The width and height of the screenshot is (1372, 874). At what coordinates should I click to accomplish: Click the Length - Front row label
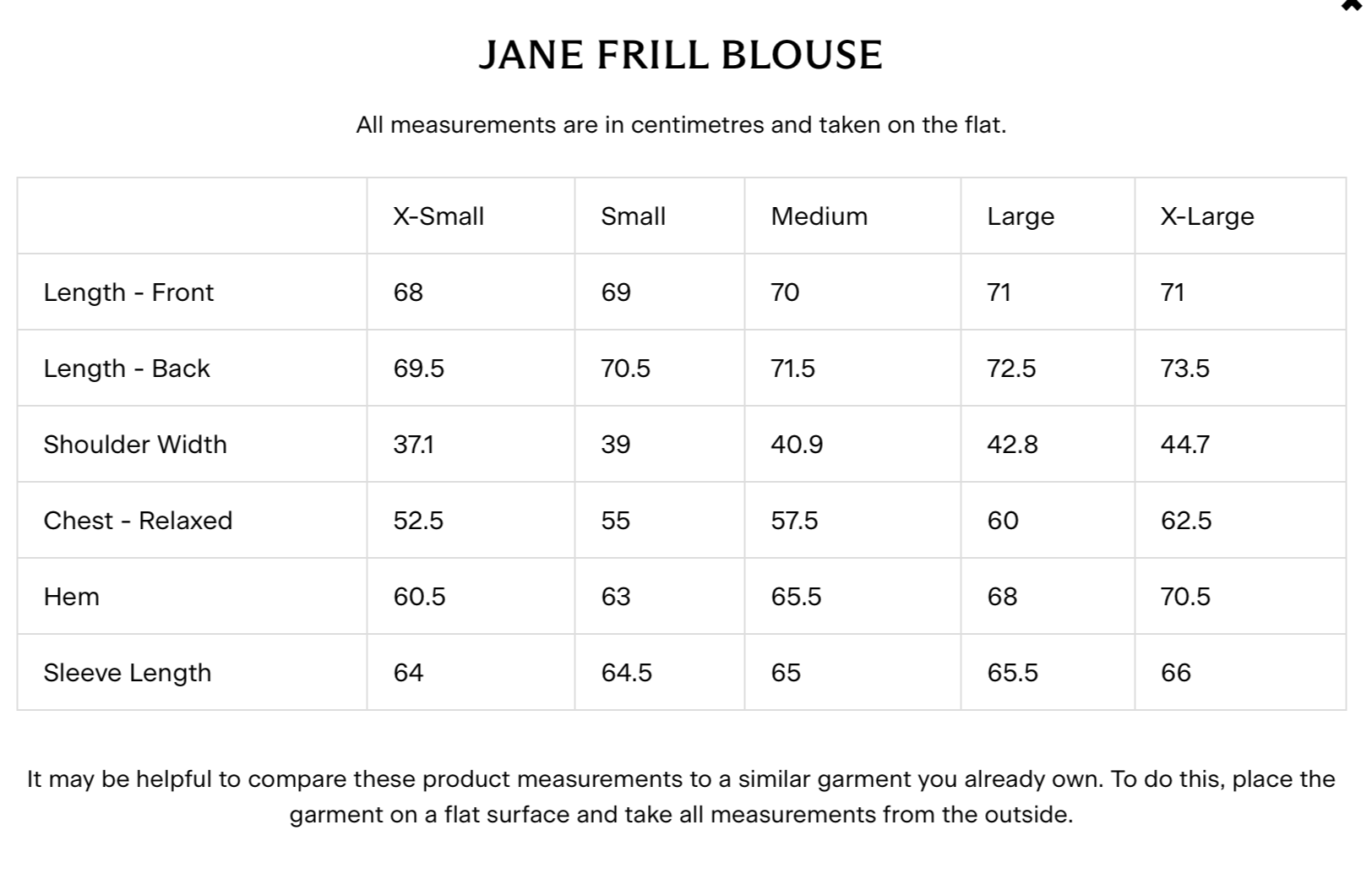[x=128, y=292]
